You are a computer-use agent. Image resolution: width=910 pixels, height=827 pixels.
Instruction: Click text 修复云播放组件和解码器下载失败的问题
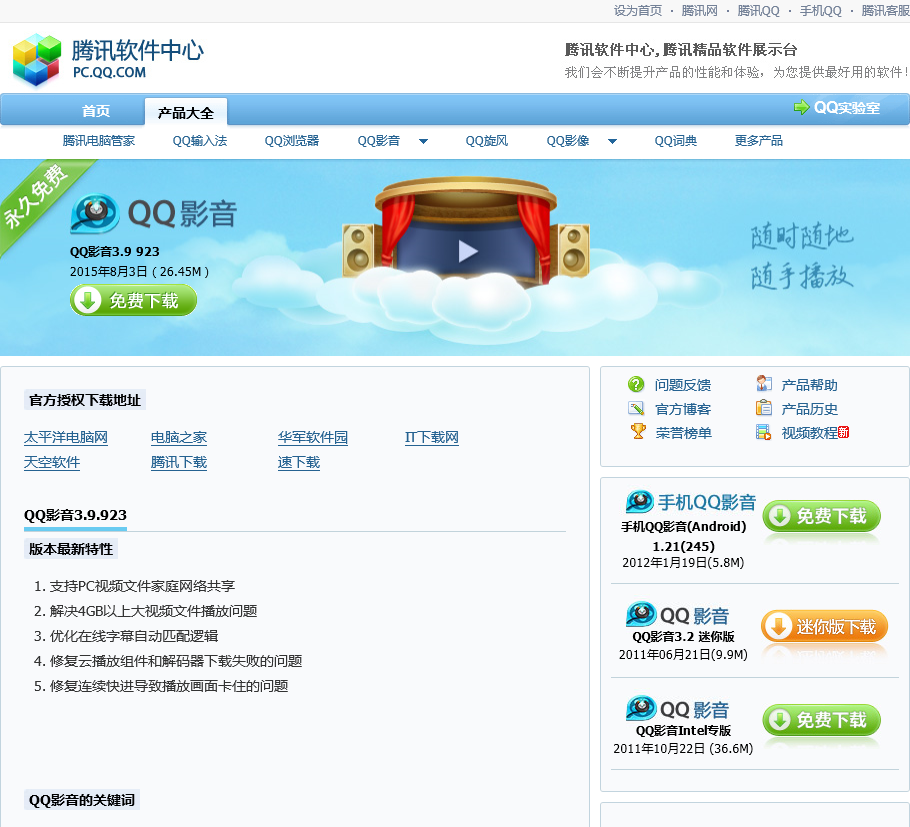click(x=176, y=660)
